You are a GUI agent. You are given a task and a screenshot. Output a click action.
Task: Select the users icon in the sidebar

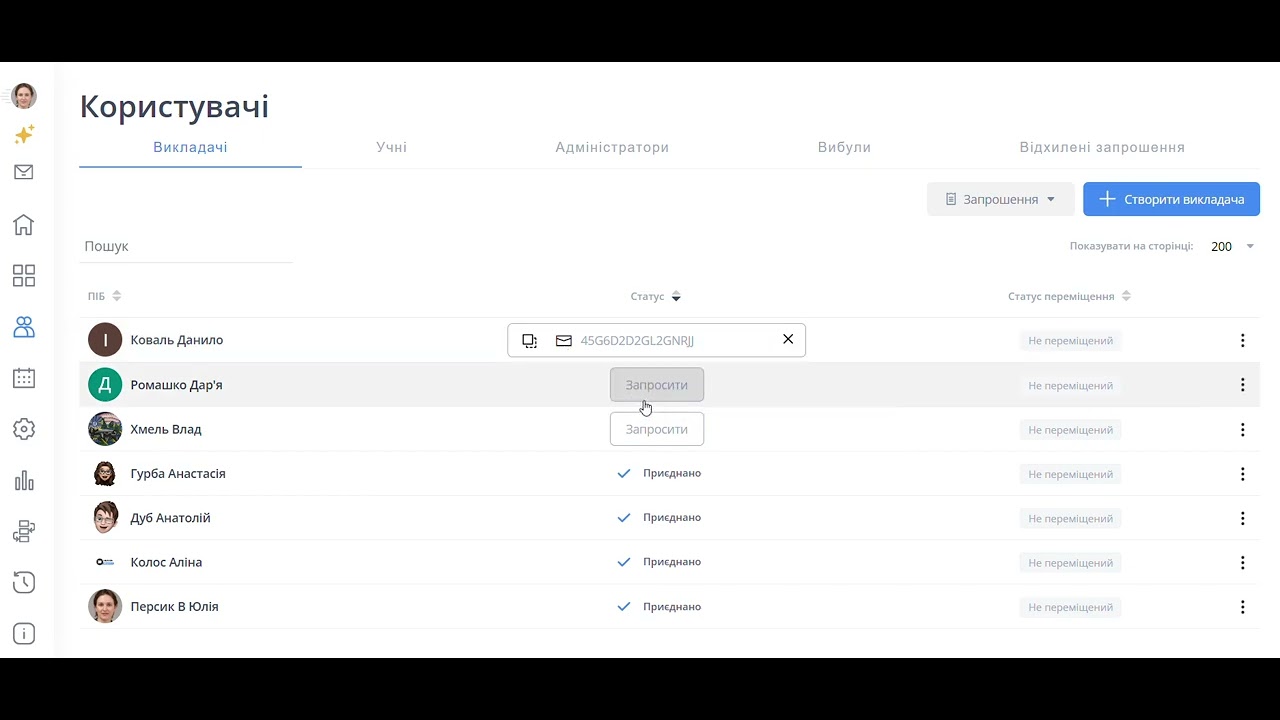click(x=24, y=327)
